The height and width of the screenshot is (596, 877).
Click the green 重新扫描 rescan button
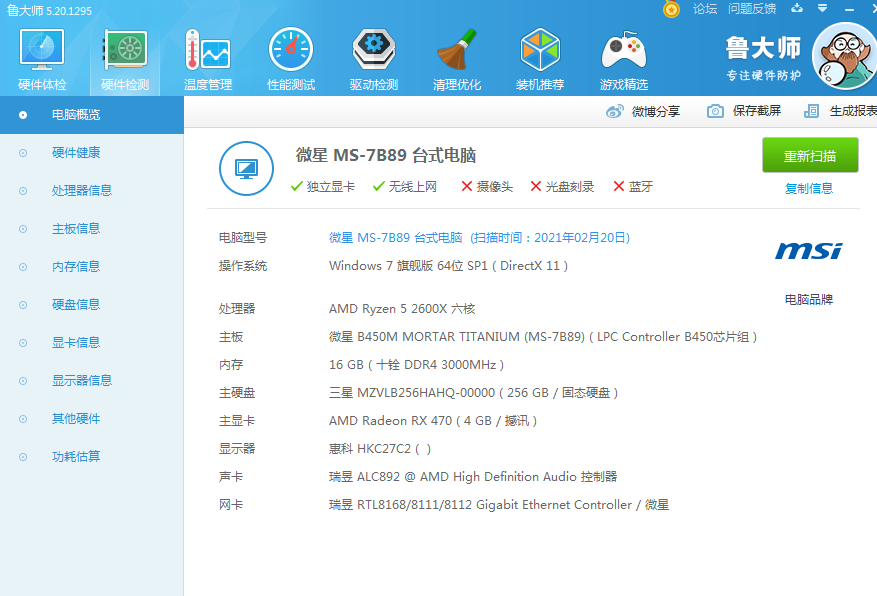coord(810,155)
